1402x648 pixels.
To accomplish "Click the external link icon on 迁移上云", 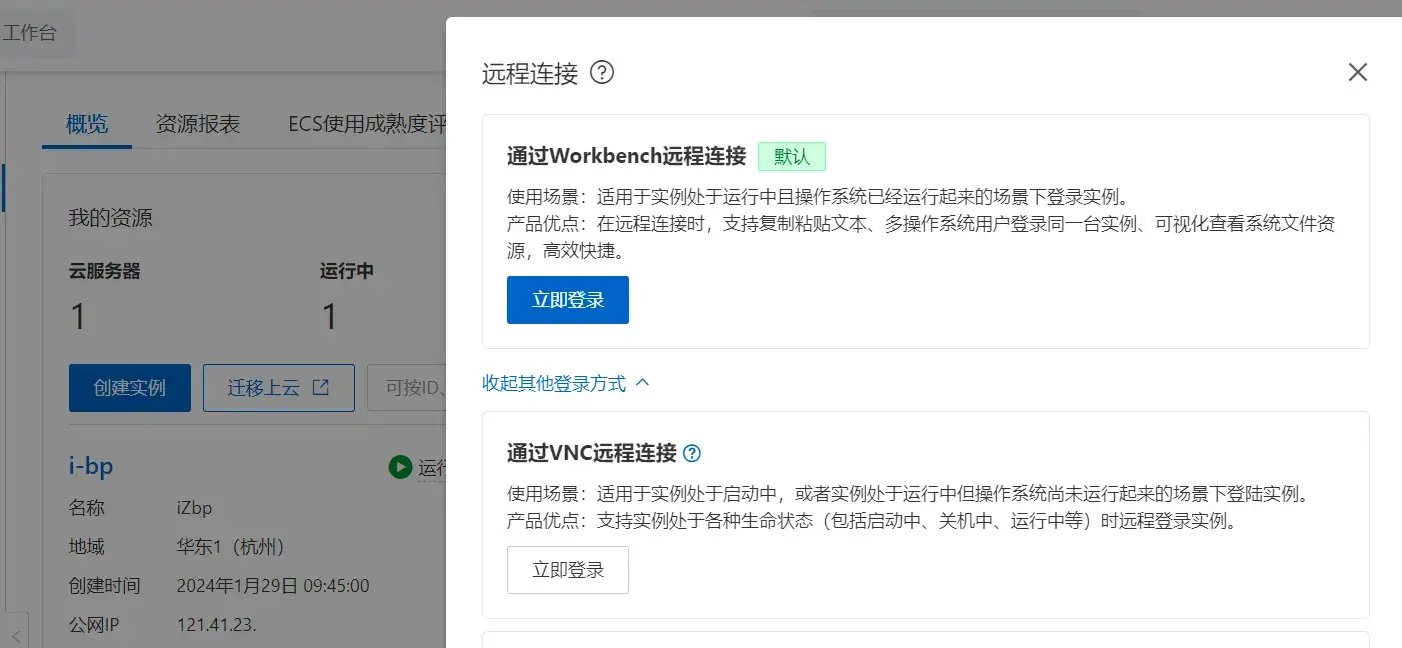I will tap(321, 388).
